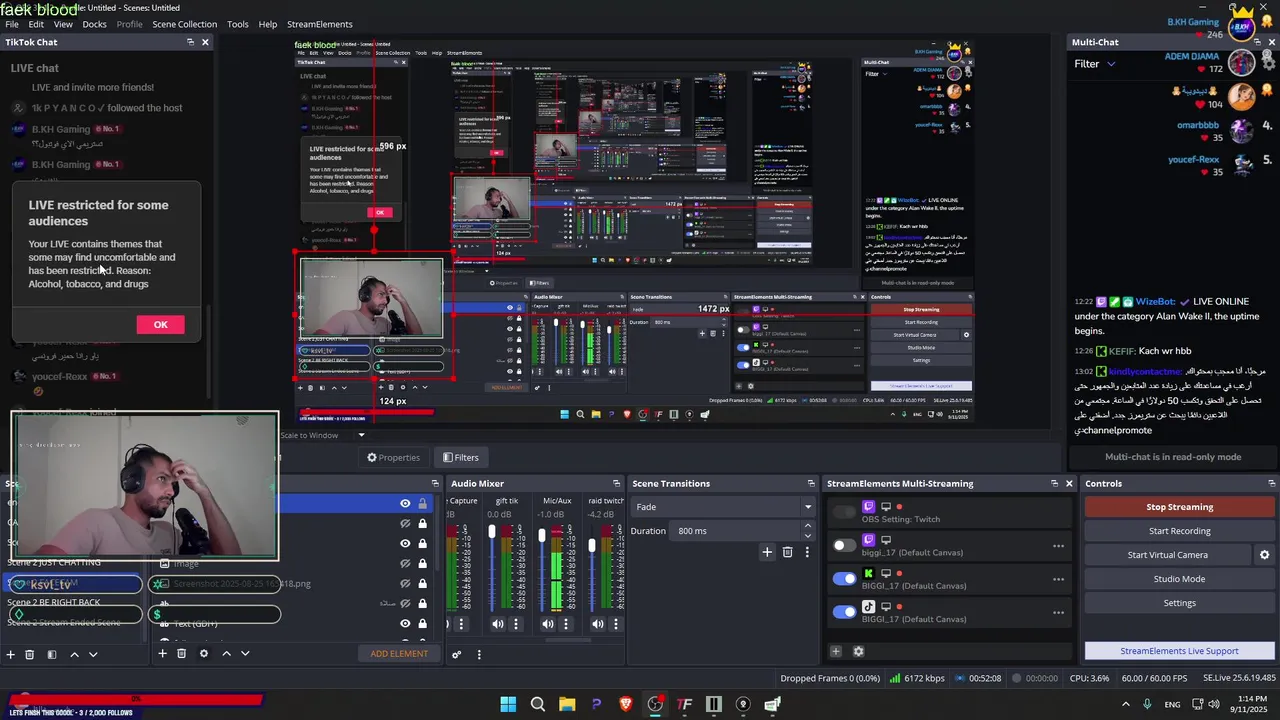1280x720 pixels.
Task: Open scene filters icon in Scenes toolbar
Action: 52,654
